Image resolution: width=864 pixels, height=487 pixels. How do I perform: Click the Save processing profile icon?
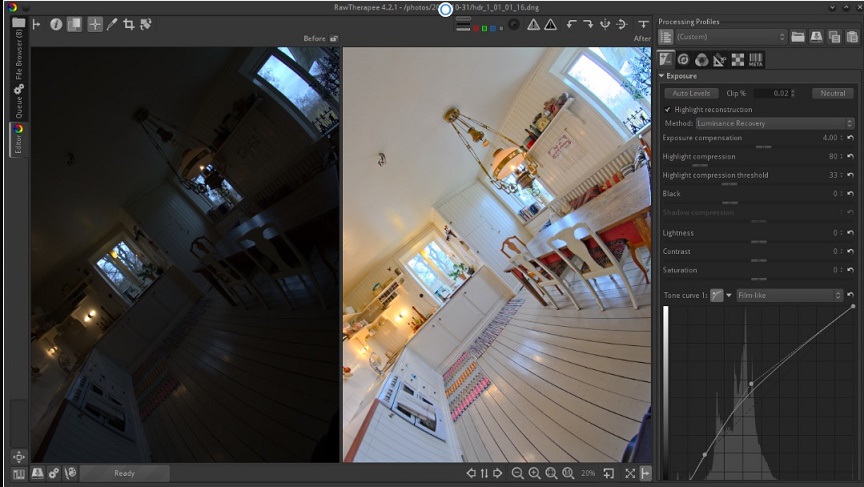tap(816, 37)
